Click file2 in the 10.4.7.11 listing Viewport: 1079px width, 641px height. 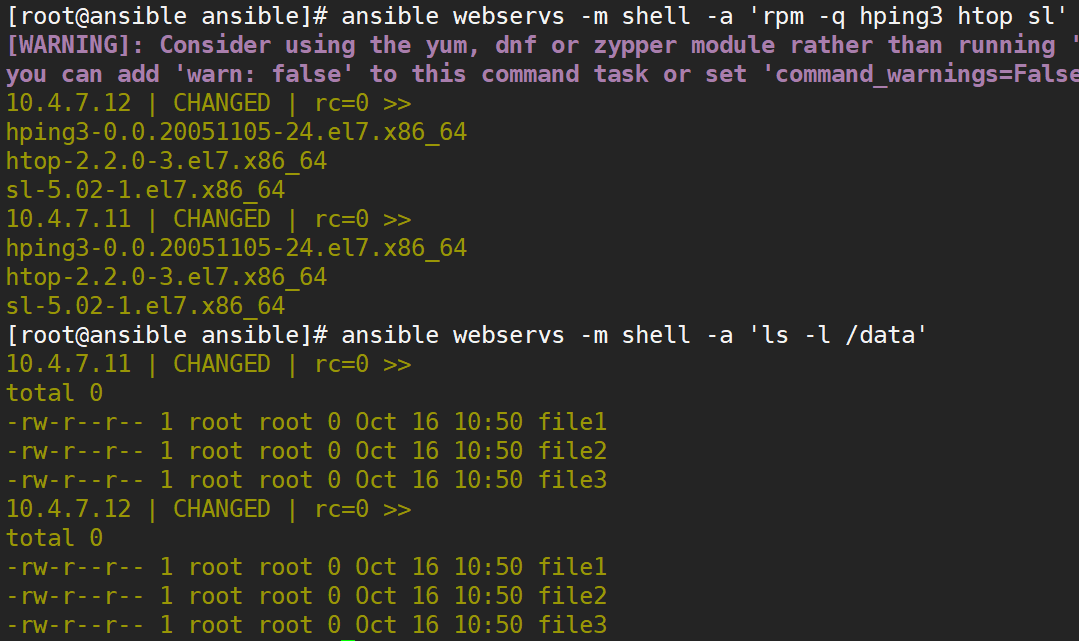pos(572,451)
